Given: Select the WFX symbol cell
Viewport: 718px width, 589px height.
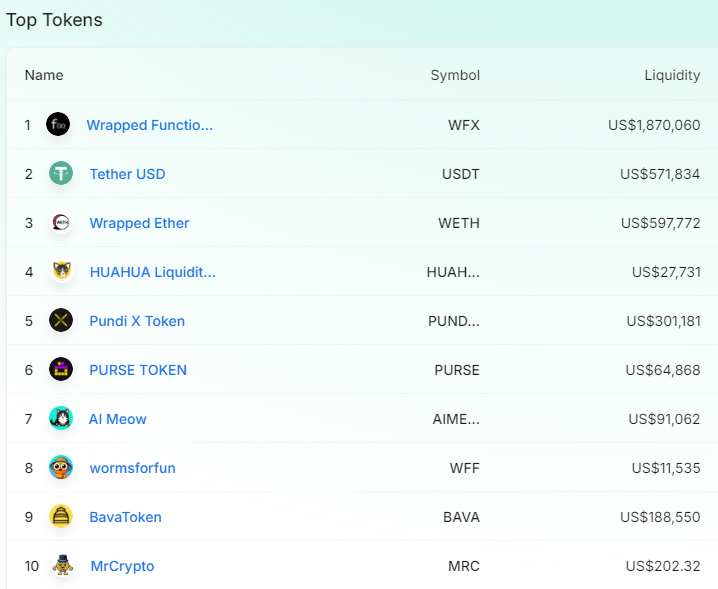Looking at the screenshot, I should pos(464,125).
